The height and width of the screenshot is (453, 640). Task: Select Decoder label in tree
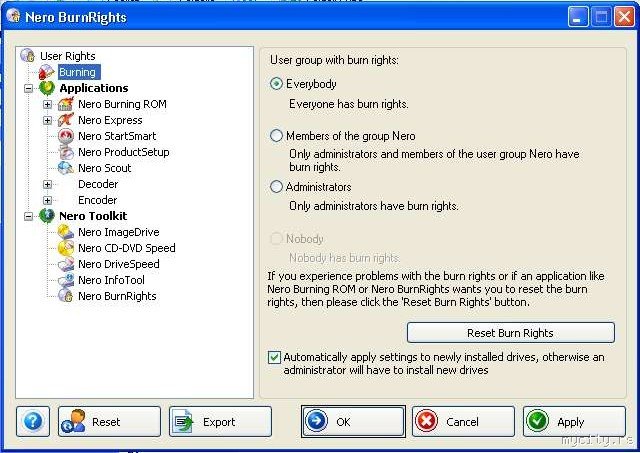98,184
